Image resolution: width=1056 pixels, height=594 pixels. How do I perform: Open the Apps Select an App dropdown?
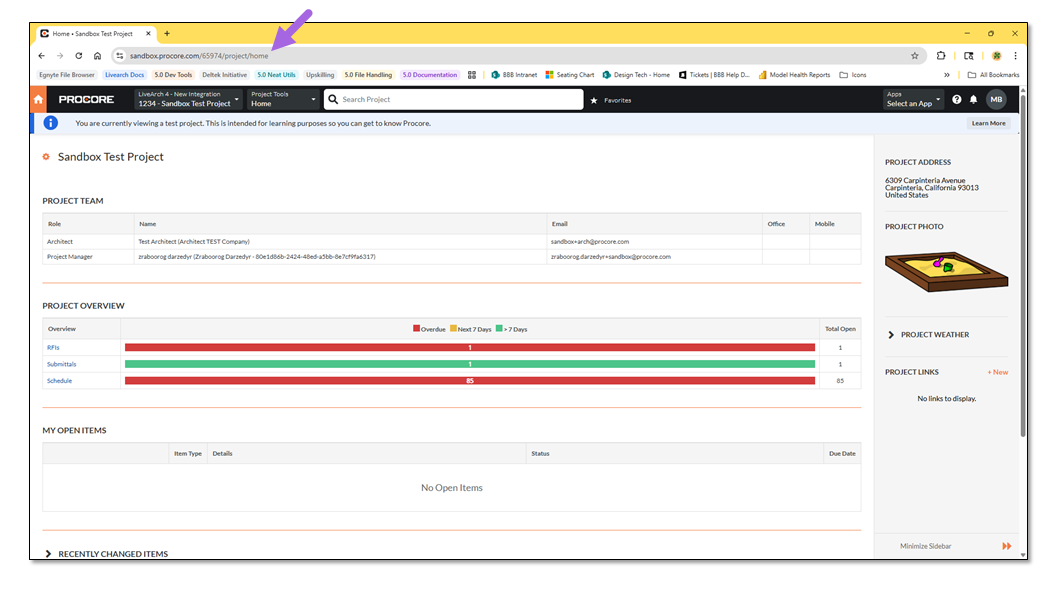pos(913,99)
